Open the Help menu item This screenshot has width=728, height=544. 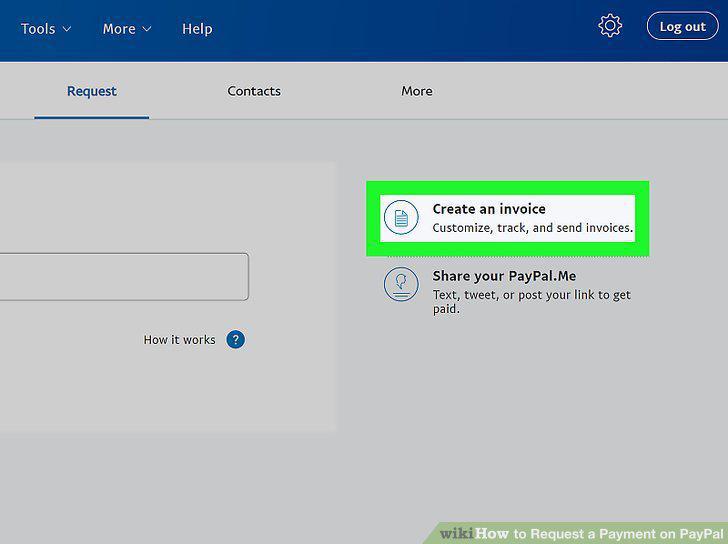(197, 29)
